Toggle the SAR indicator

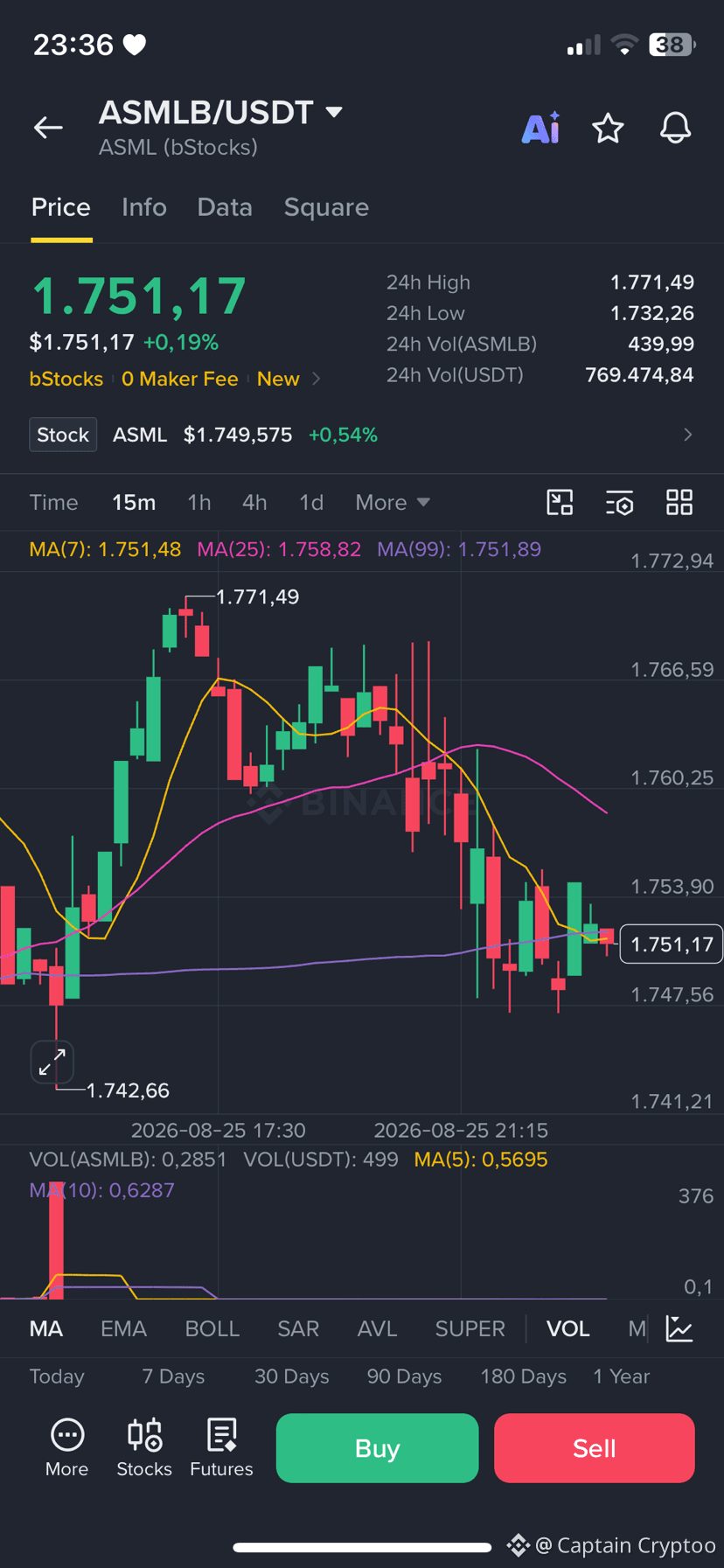pyautogui.click(x=298, y=1328)
